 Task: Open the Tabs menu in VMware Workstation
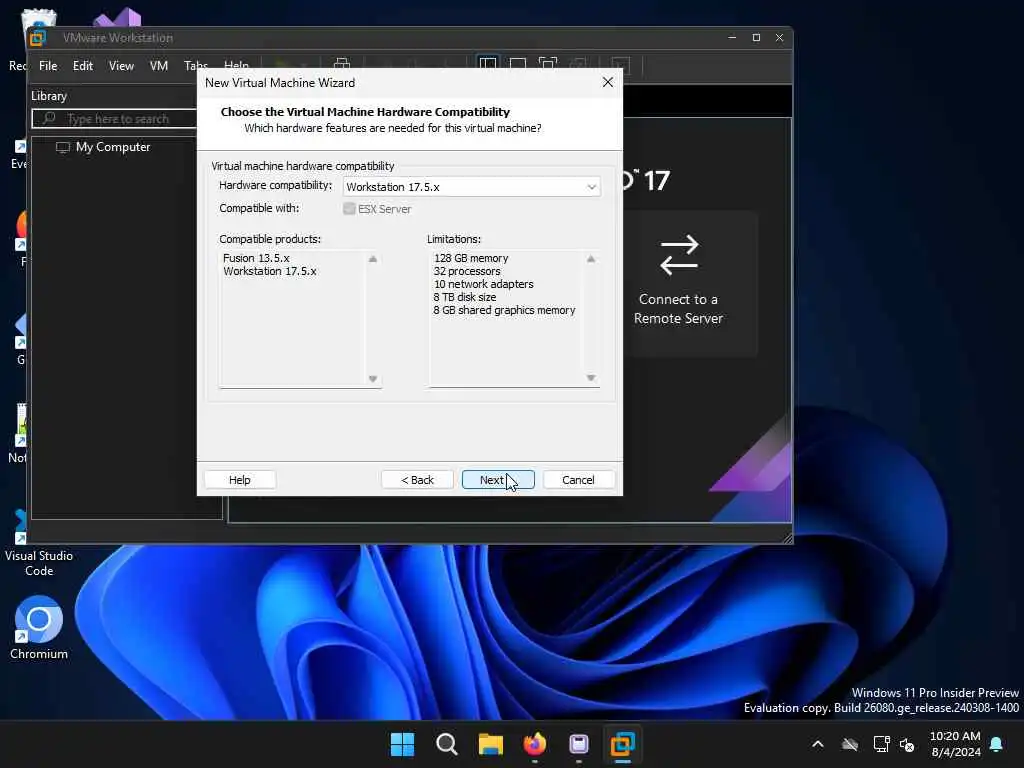[x=195, y=65]
